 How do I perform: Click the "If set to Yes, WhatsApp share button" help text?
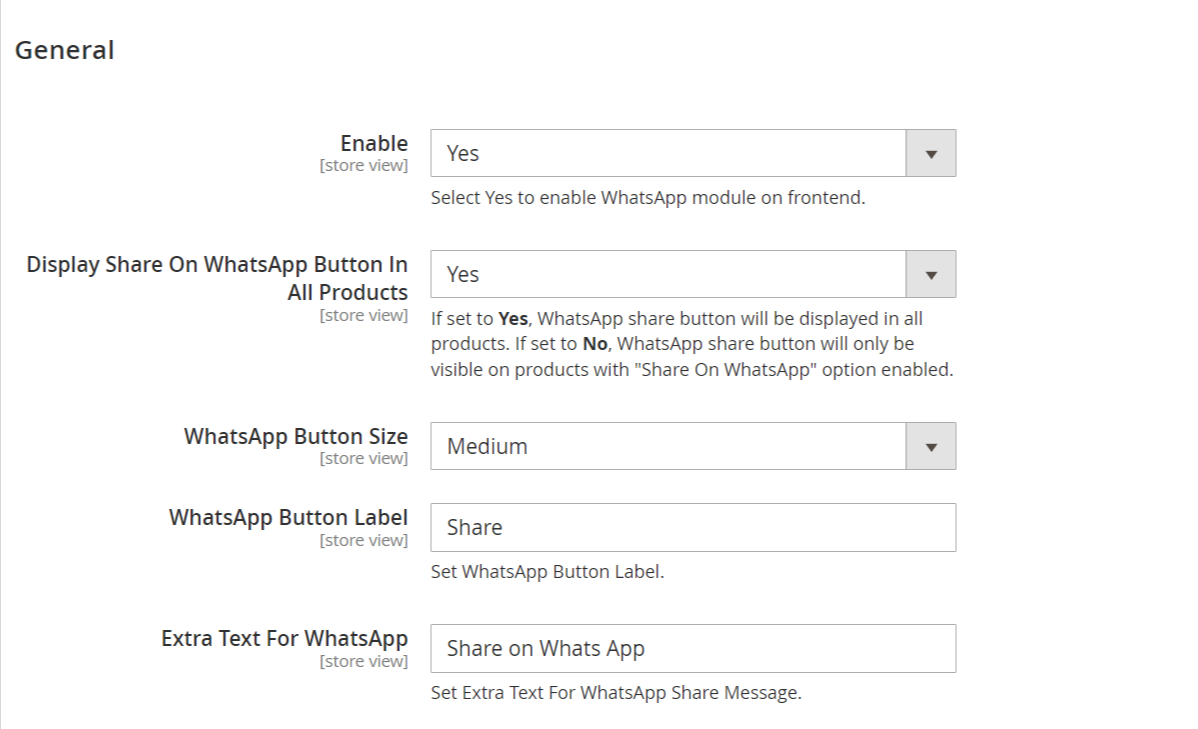point(692,344)
